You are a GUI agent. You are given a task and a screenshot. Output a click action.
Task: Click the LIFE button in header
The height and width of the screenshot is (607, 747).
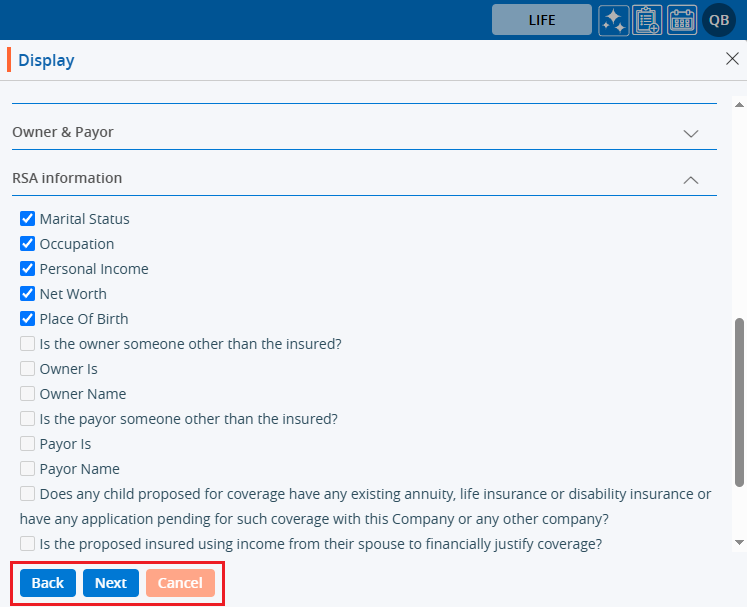point(541,20)
